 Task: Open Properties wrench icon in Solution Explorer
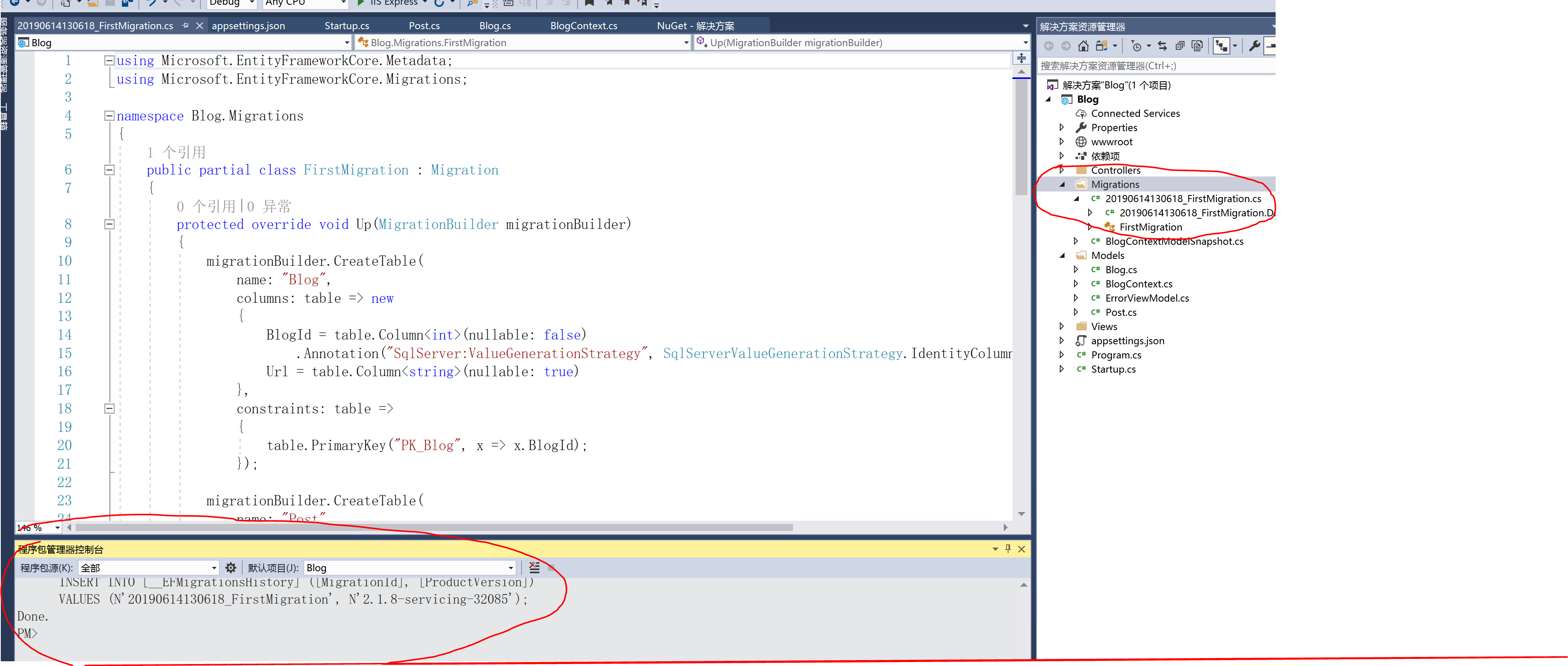1254,46
